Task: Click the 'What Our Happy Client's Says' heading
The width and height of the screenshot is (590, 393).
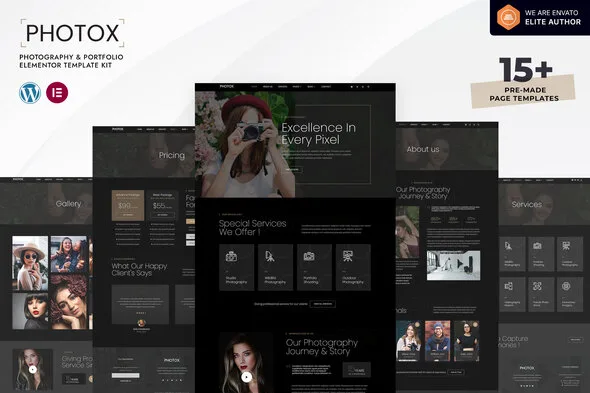Action: 139,270
